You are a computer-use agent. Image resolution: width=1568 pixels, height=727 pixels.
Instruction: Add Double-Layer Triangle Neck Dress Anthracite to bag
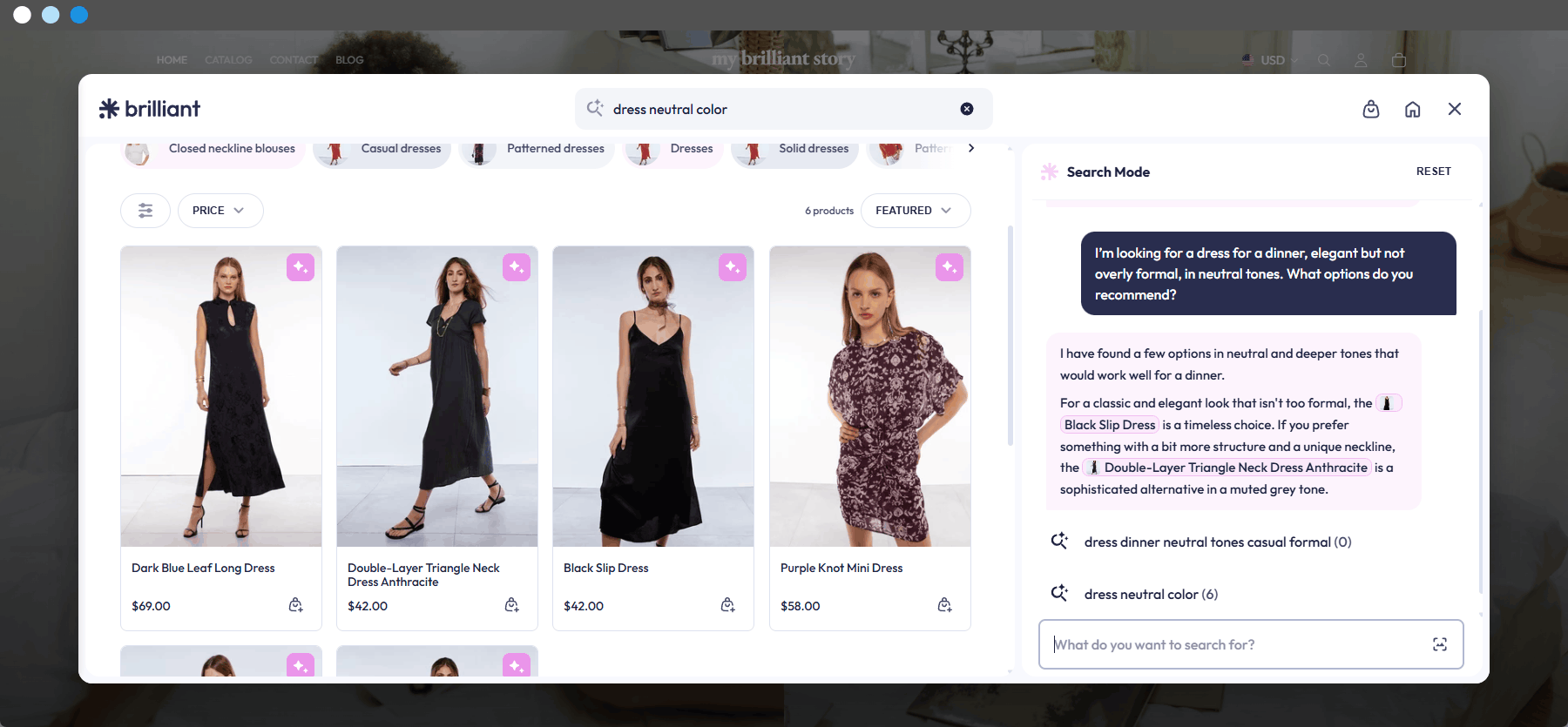click(x=512, y=605)
